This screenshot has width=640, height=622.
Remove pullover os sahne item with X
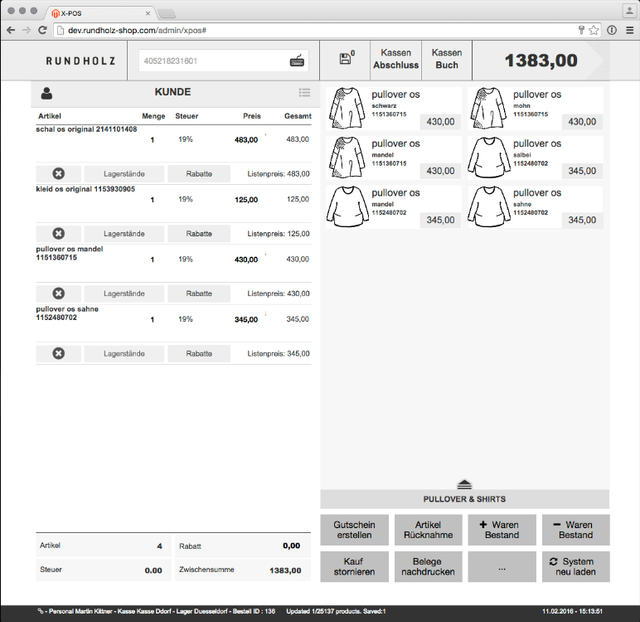(x=59, y=353)
